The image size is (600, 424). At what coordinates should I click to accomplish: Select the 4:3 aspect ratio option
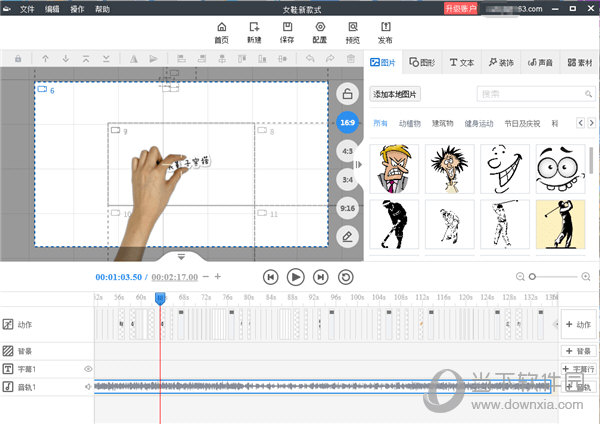click(347, 151)
